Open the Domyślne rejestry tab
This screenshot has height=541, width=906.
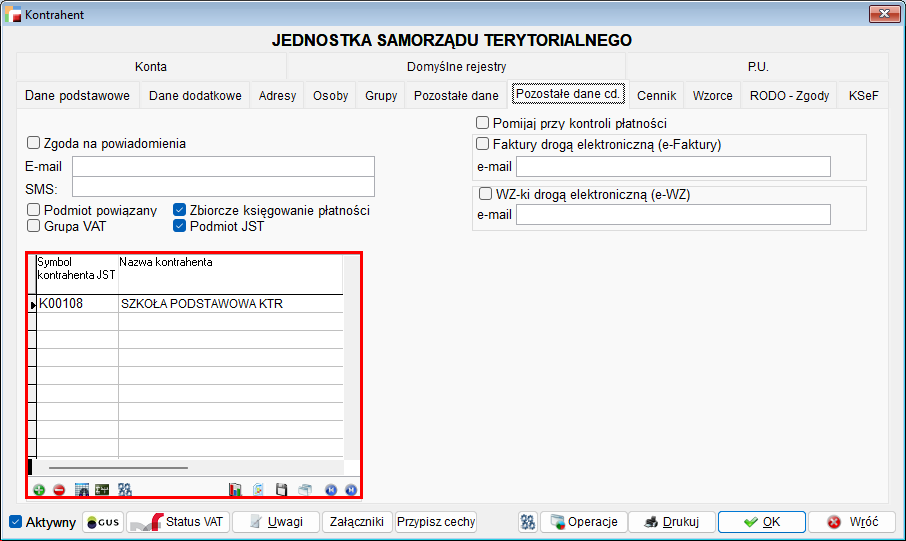[x=456, y=67]
